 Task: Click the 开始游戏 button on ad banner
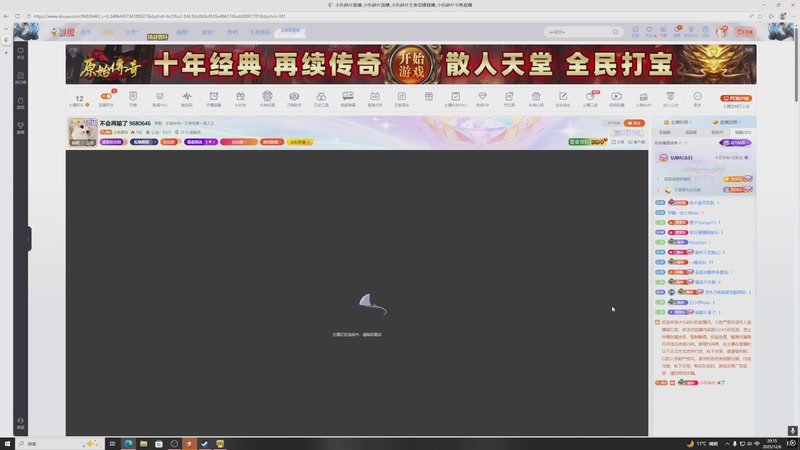pyautogui.click(x=411, y=65)
